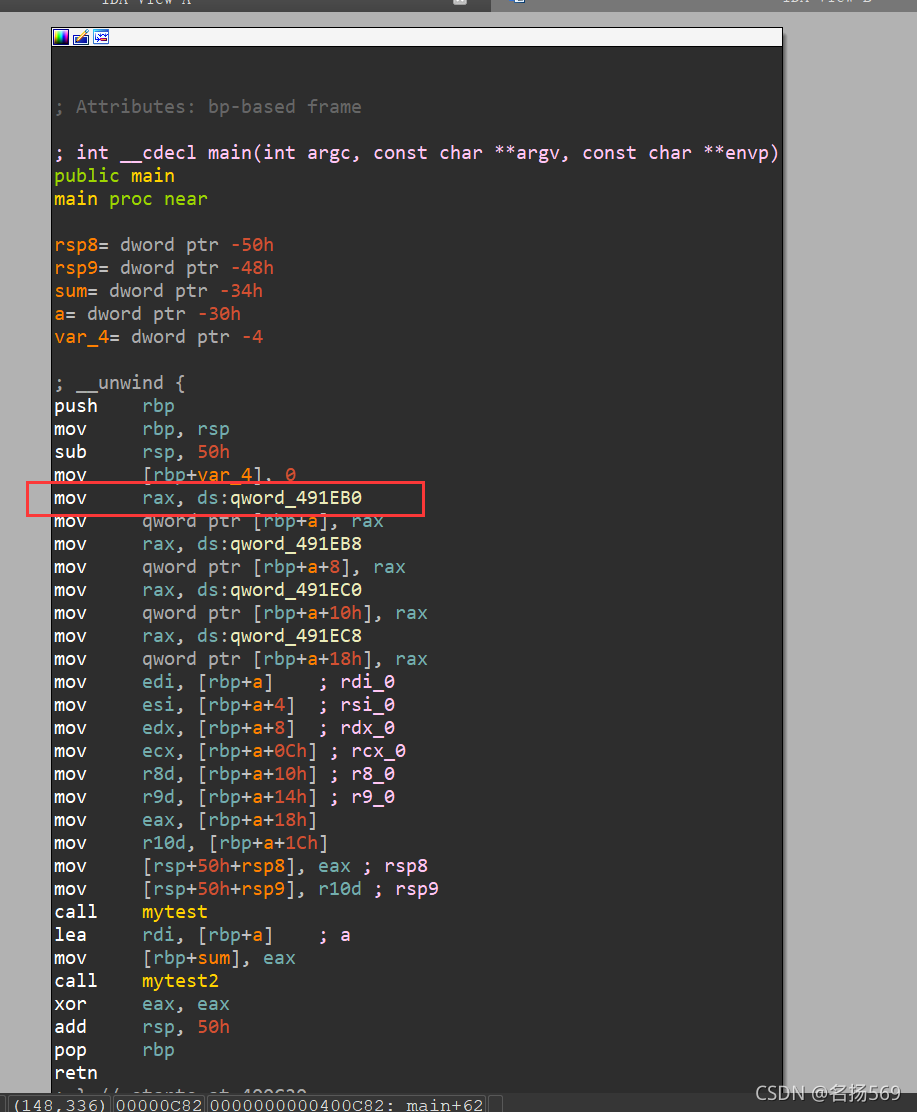Select 'mov qword ptr [rbp+a+10h], rax' line
The image size is (917, 1112).
pyautogui.click(x=241, y=613)
